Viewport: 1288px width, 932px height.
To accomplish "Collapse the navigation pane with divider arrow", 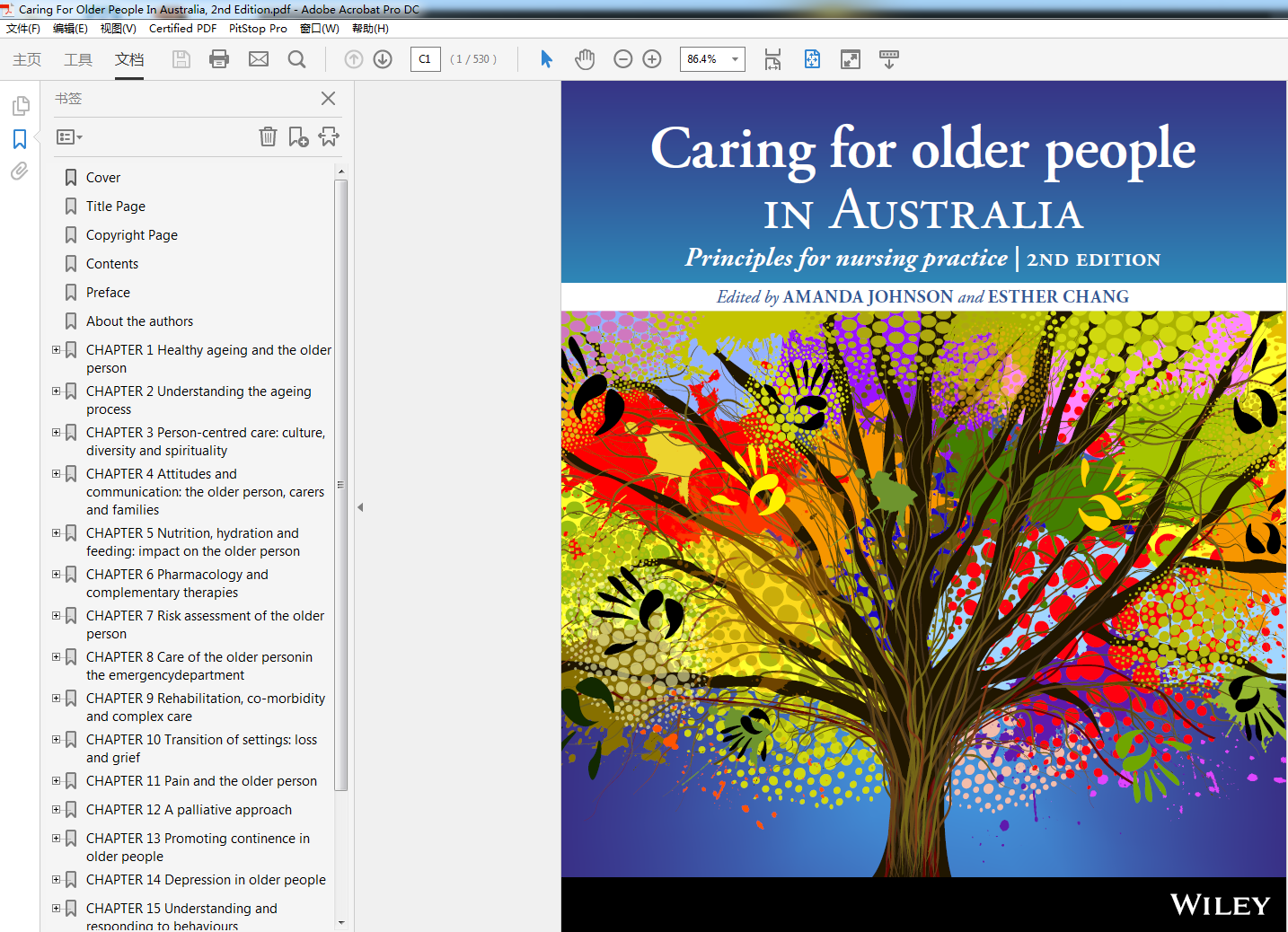I will tap(360, 507).
